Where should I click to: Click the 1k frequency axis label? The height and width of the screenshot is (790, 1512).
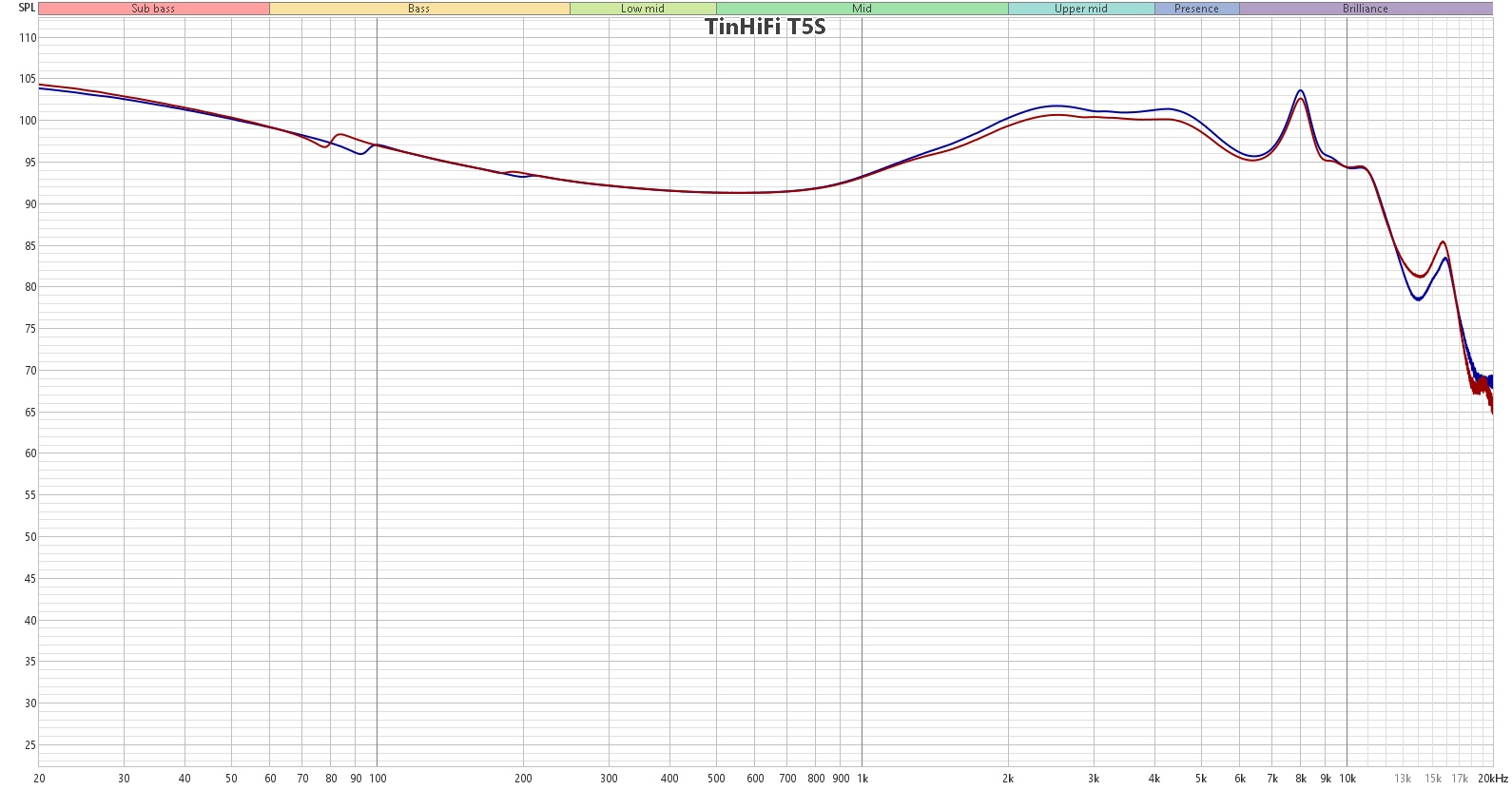pos(863,779)
